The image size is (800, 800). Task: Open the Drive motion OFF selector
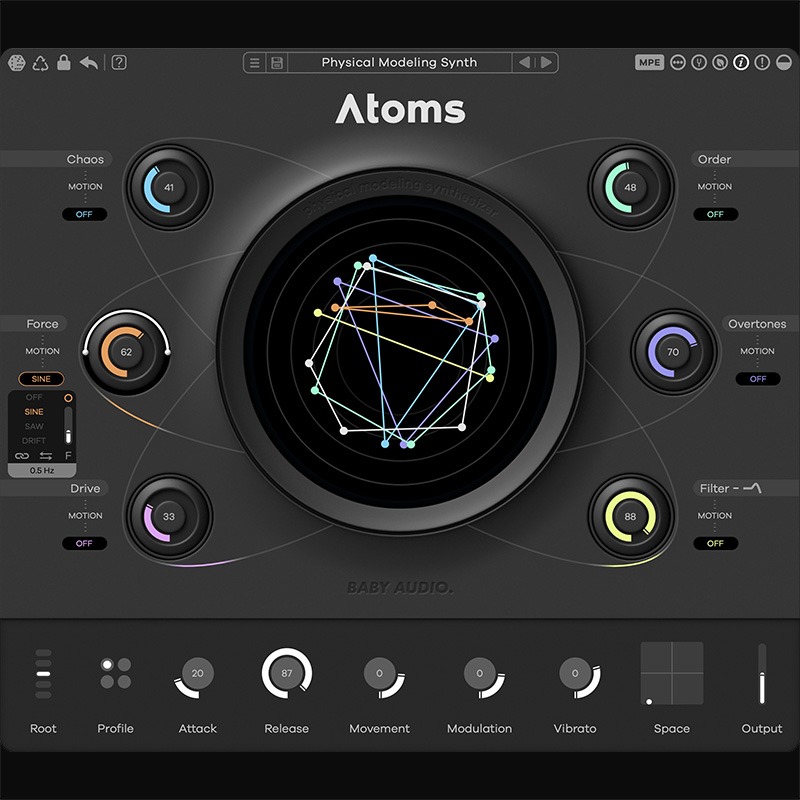coord(84,543)
